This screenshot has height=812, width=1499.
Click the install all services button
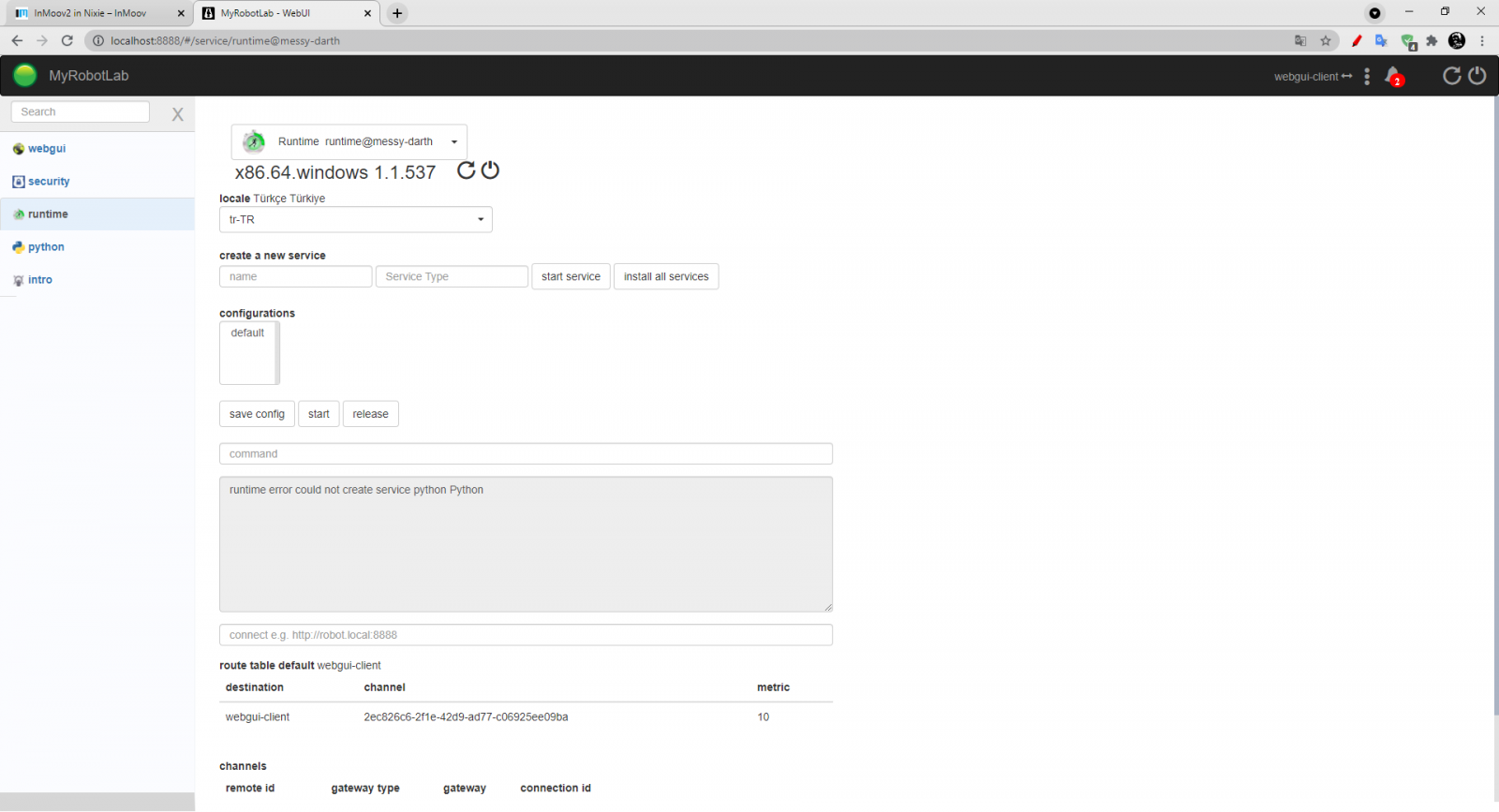pos(666,276)
